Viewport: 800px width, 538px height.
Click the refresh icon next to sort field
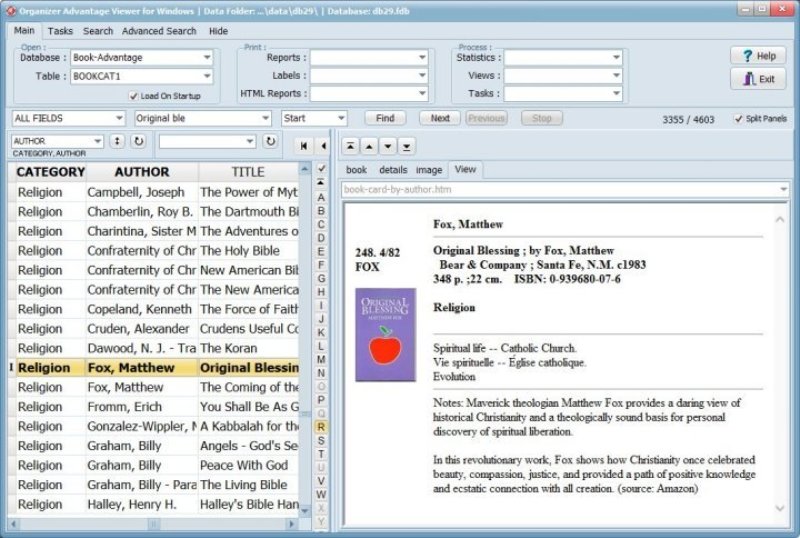coord(138,142)
